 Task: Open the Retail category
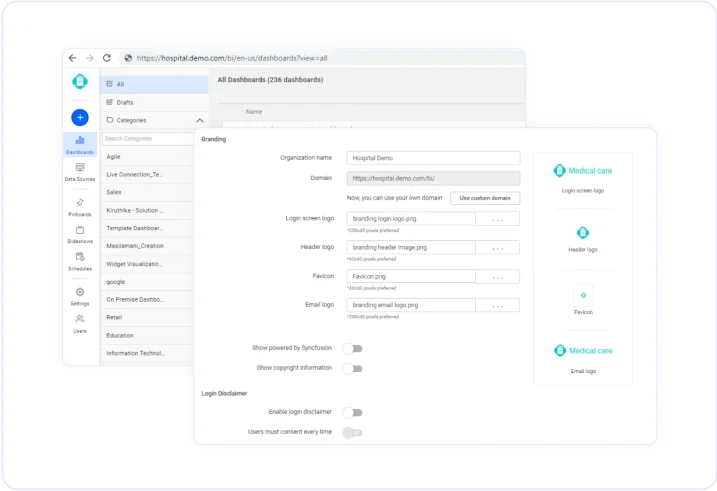point(146,318)
